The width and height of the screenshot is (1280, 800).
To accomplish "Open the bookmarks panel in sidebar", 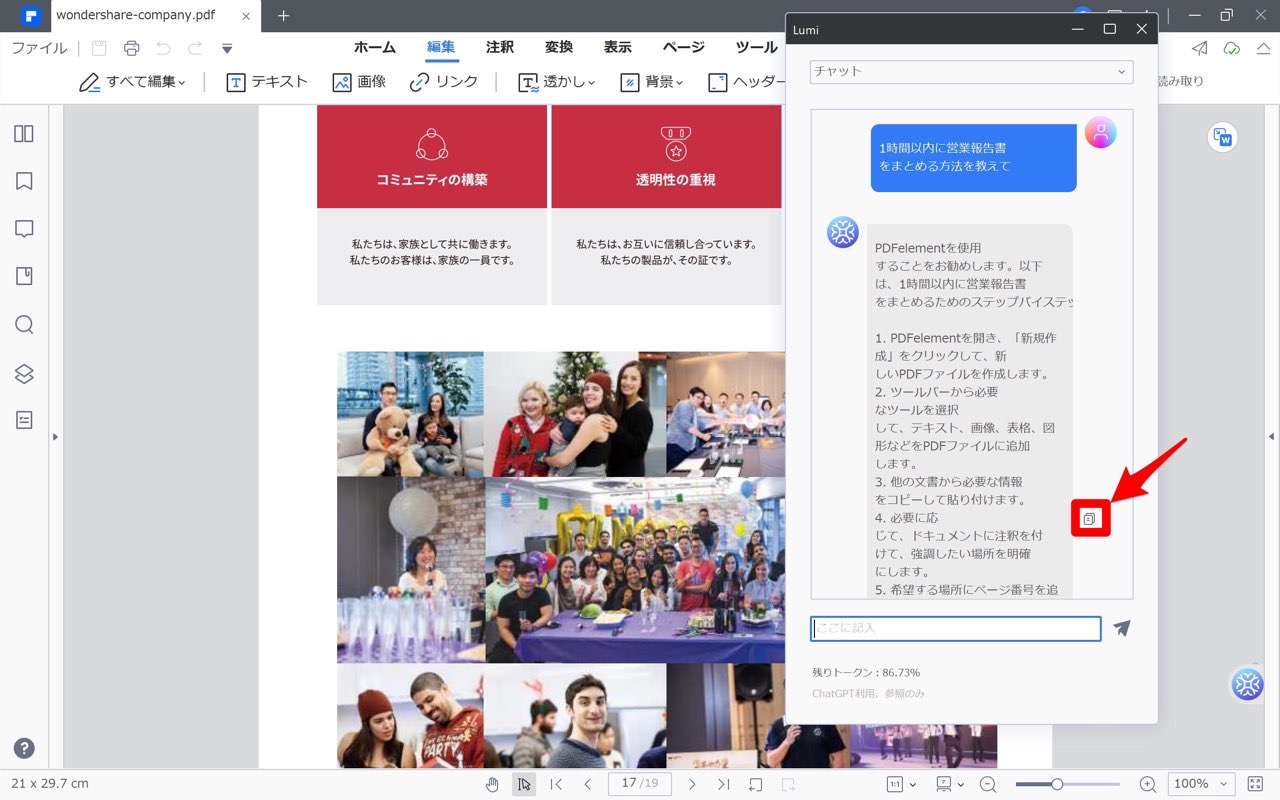I will 24,181.
